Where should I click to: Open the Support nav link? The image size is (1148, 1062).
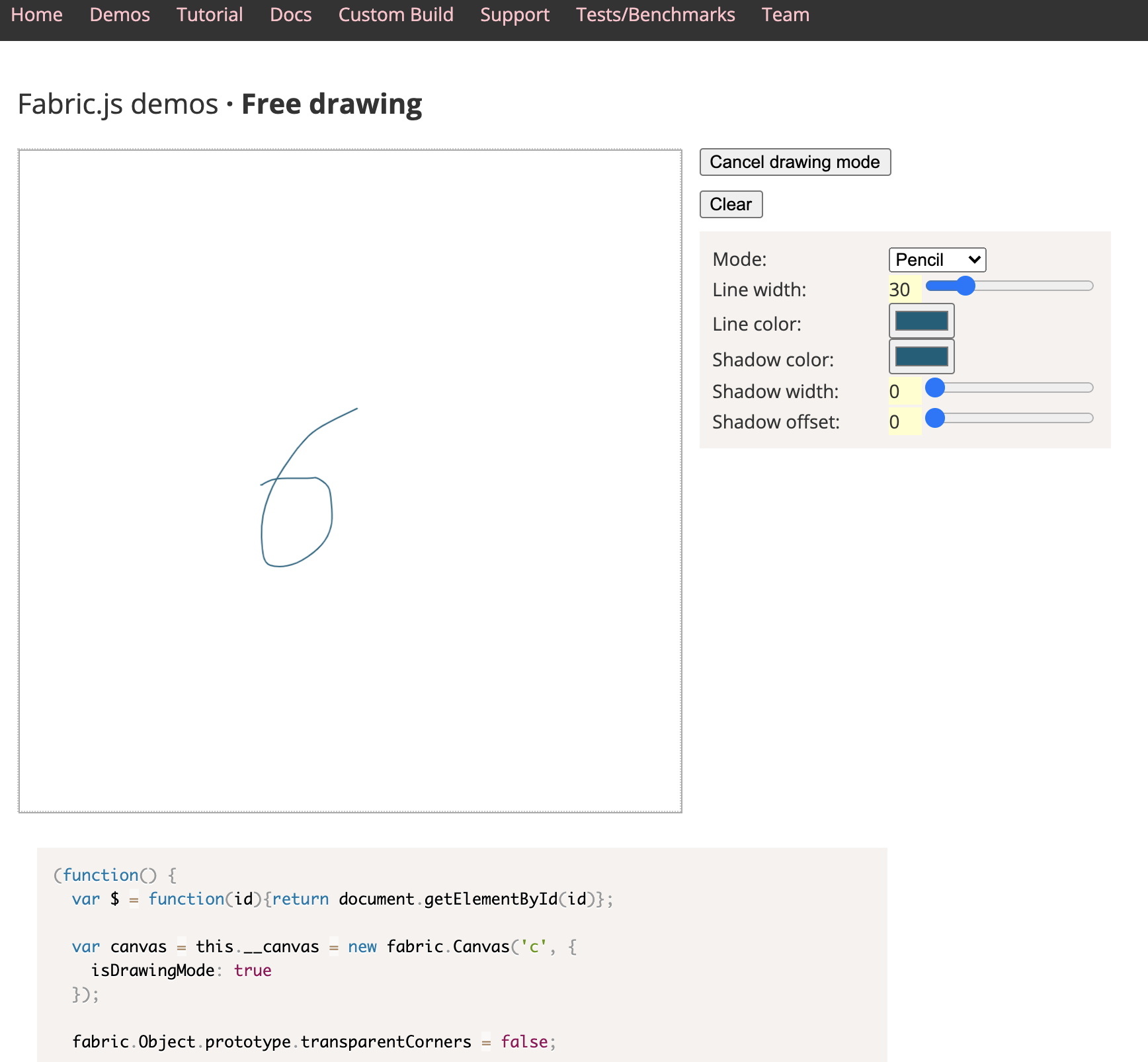click(515, 15)
